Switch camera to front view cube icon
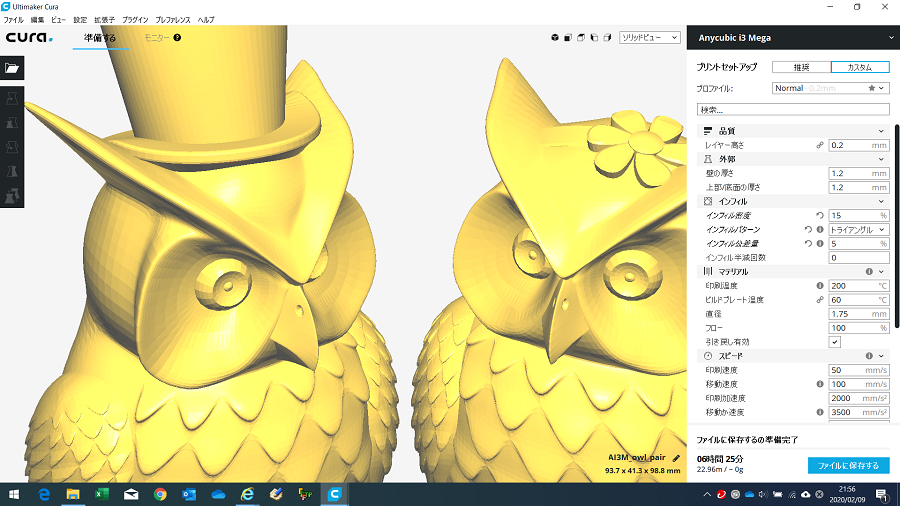This screenshot has width=900, height=506. [x=568, y=37]
